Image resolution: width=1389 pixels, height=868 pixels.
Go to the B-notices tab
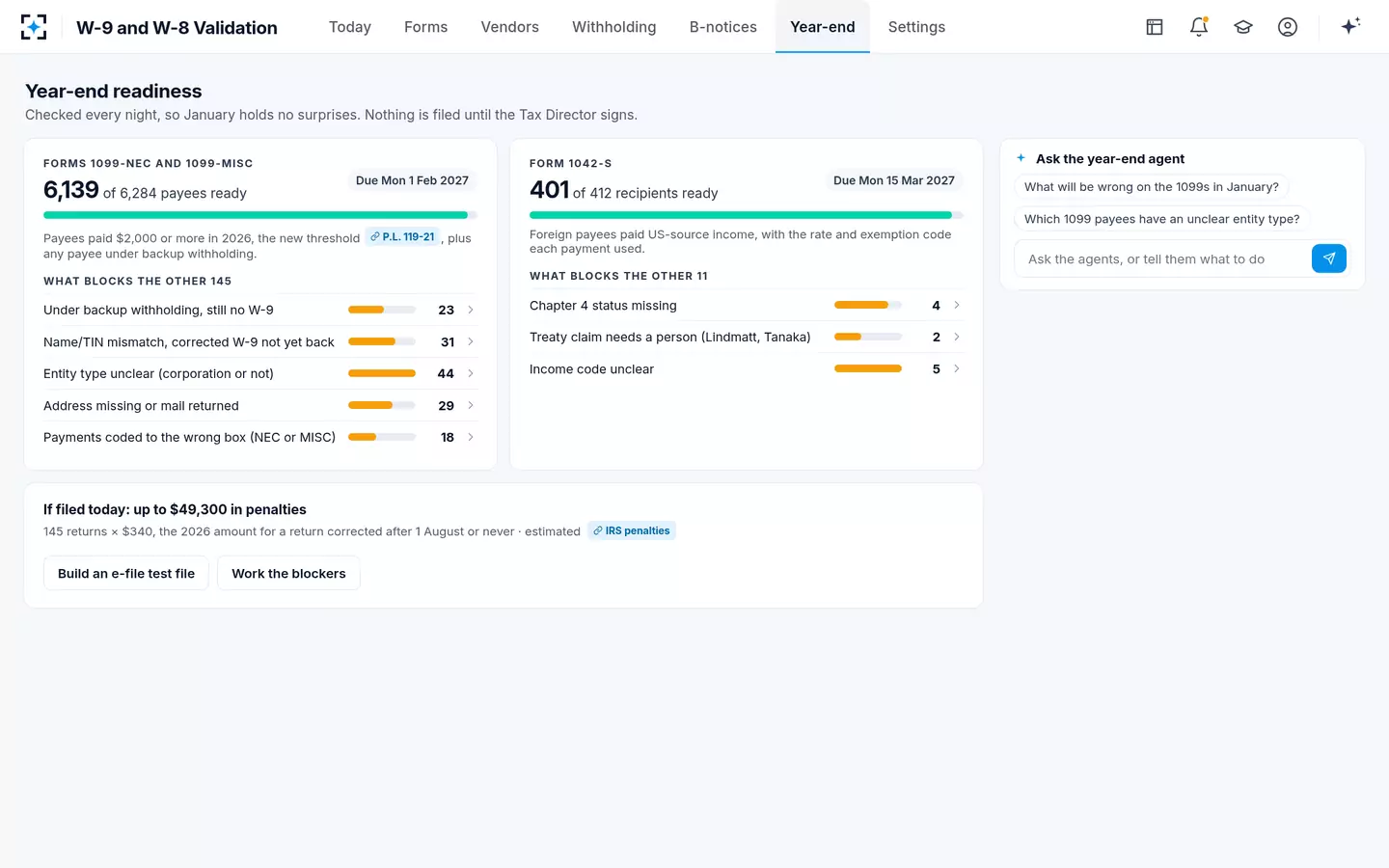click(722, 27)
